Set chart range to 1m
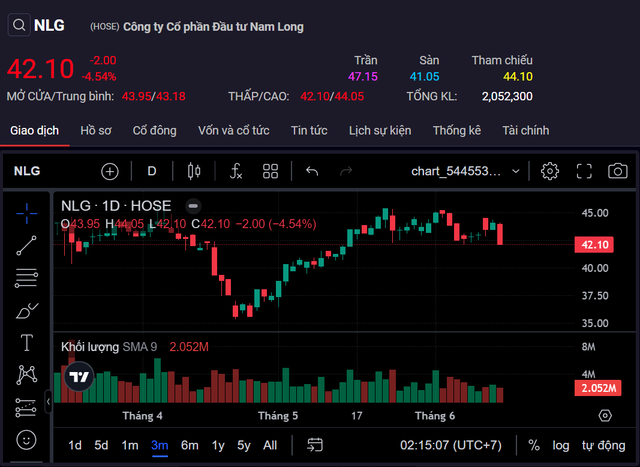The width and height of the screenshot is (640, 467). coord(130,445)
